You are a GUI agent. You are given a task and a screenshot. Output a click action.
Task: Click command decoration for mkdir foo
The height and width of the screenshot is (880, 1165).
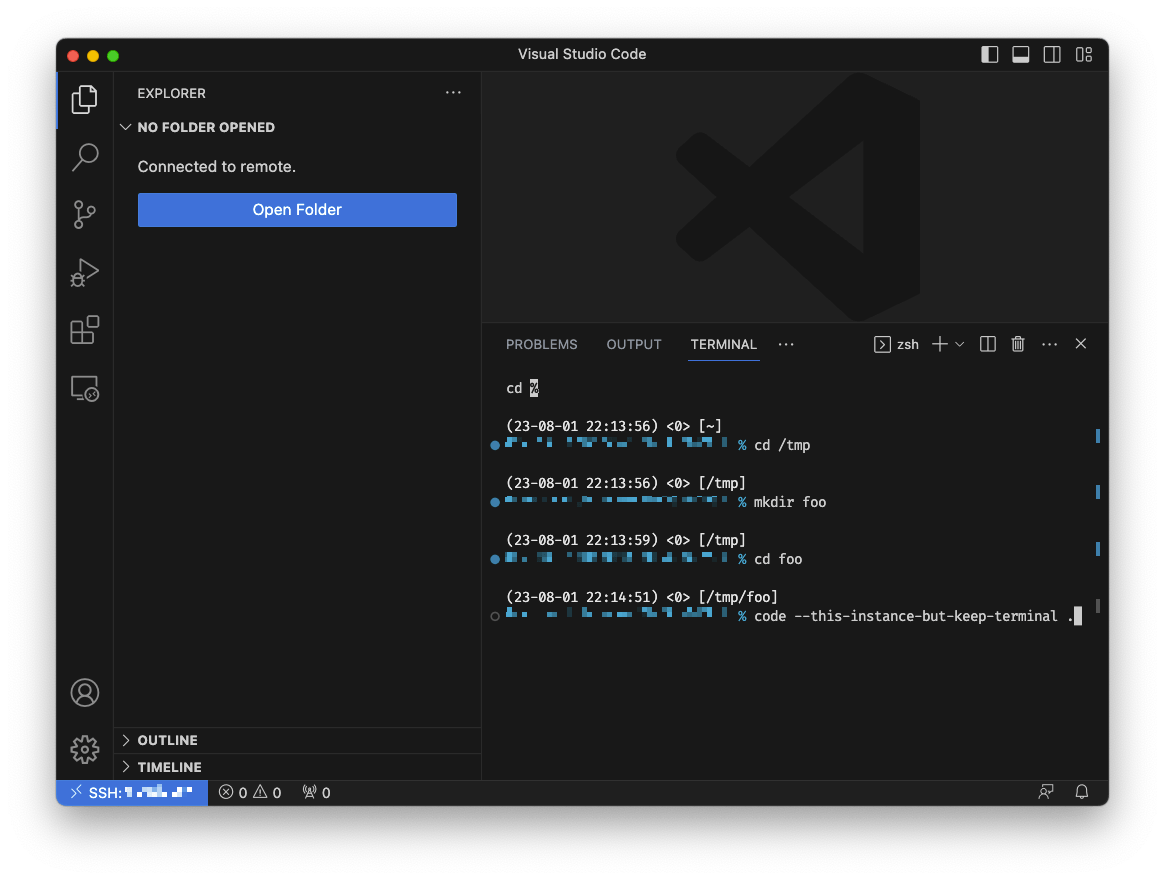pos(495,502)
